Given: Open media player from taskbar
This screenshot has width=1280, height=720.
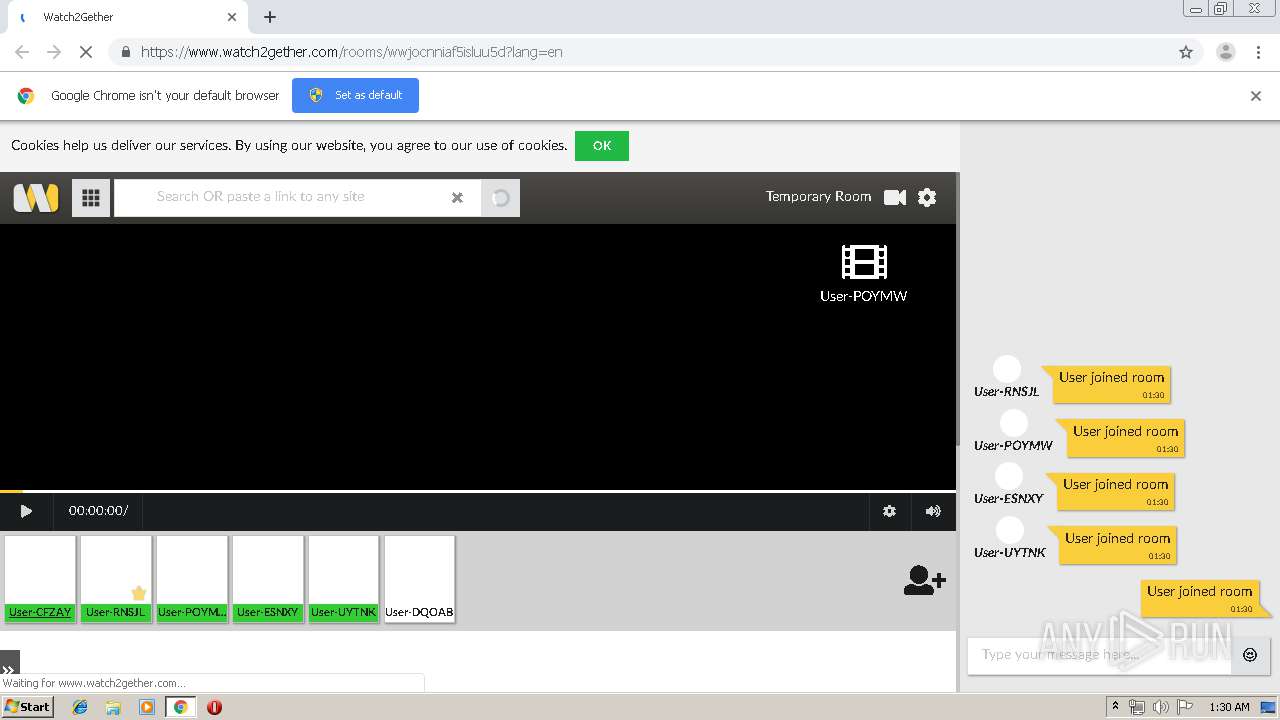Looking at the screenshot, I should pos(147,707).
